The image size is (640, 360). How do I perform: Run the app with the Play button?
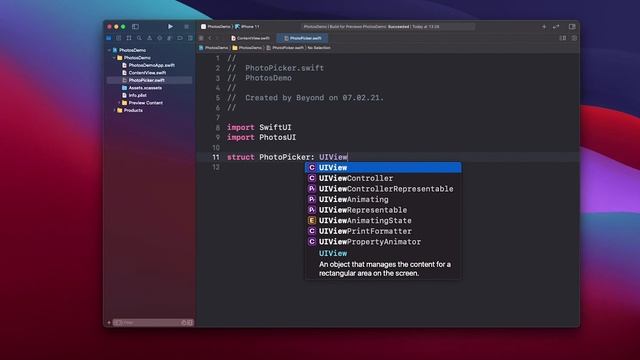(x=170, y=27)
